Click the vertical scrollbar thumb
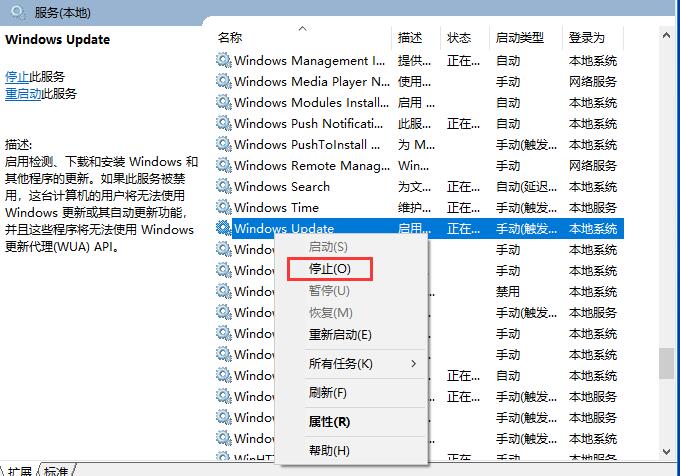680x476 pixels. tap(668, 363)
